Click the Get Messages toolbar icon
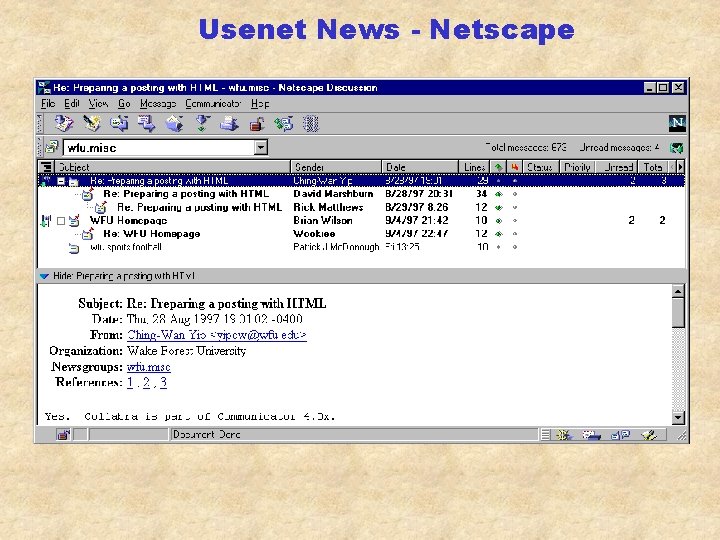The width and height of the screenshot is (720, 540). [x=63, y=124]
